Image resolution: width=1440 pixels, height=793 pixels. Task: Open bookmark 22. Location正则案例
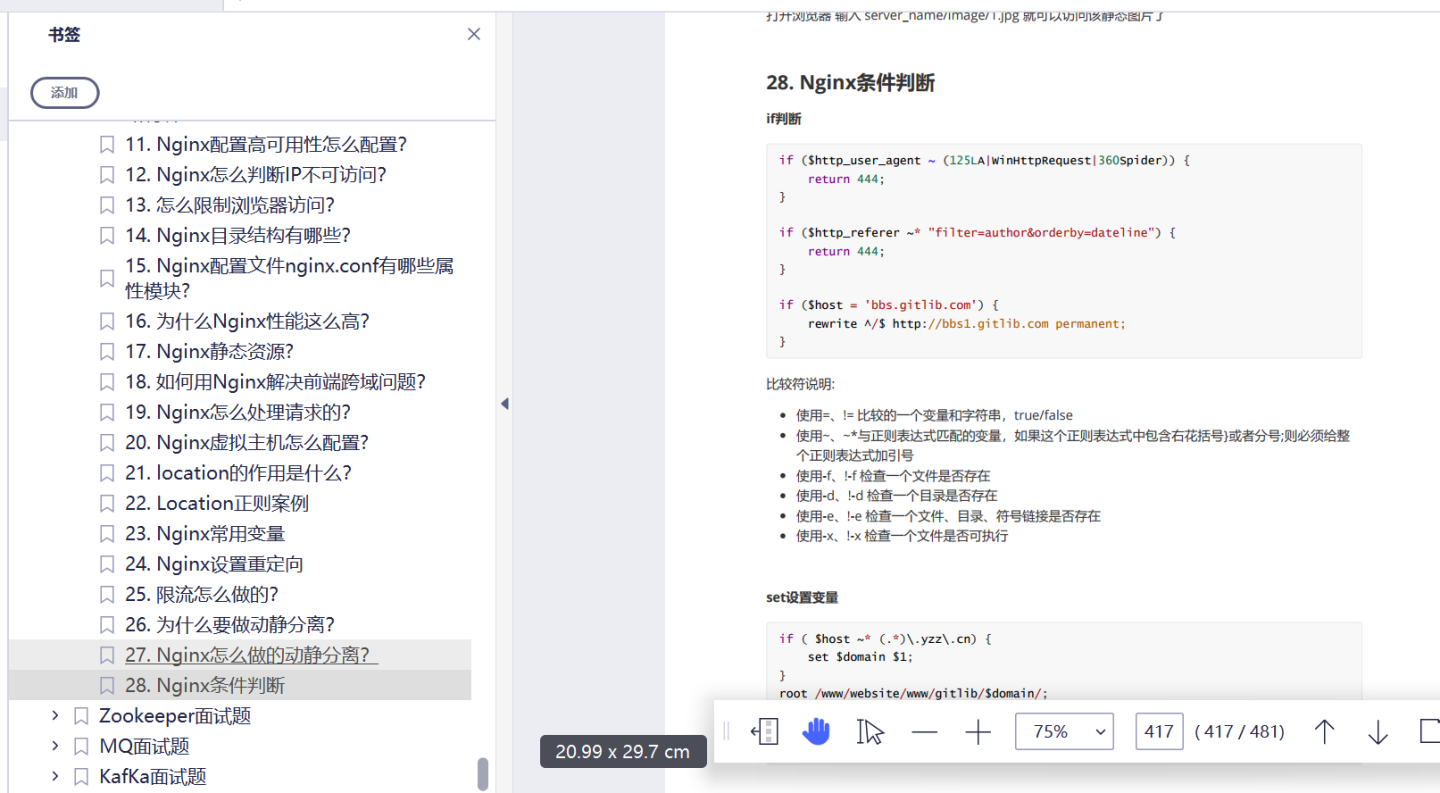coord(217,503)
